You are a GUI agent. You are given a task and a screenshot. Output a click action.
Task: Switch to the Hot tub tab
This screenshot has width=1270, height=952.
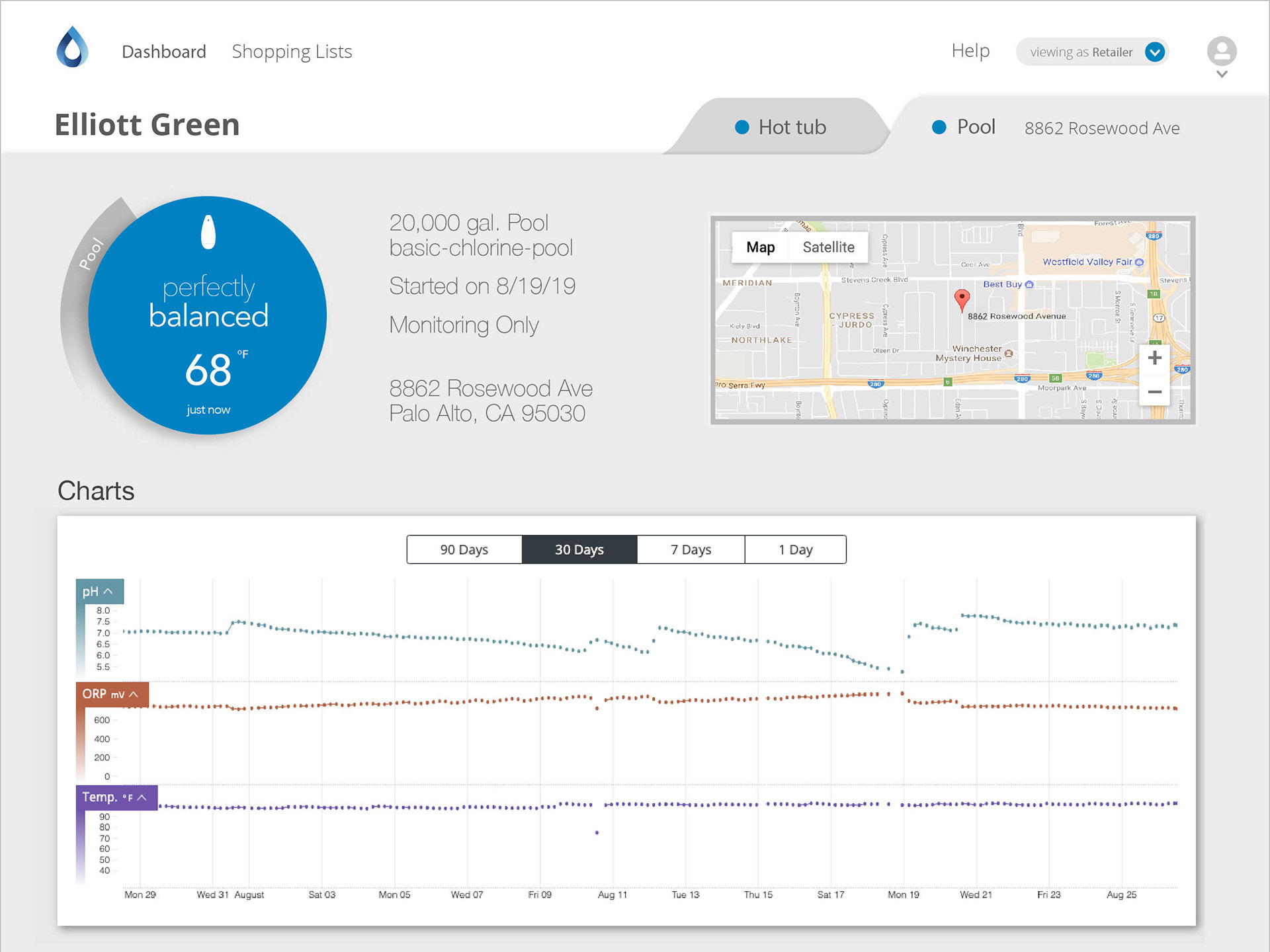781,127
